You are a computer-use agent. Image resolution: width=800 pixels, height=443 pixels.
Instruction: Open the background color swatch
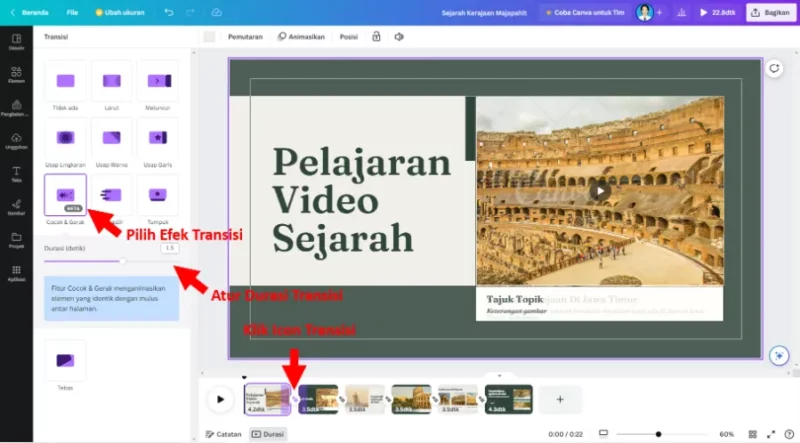(x=209, y=37)
